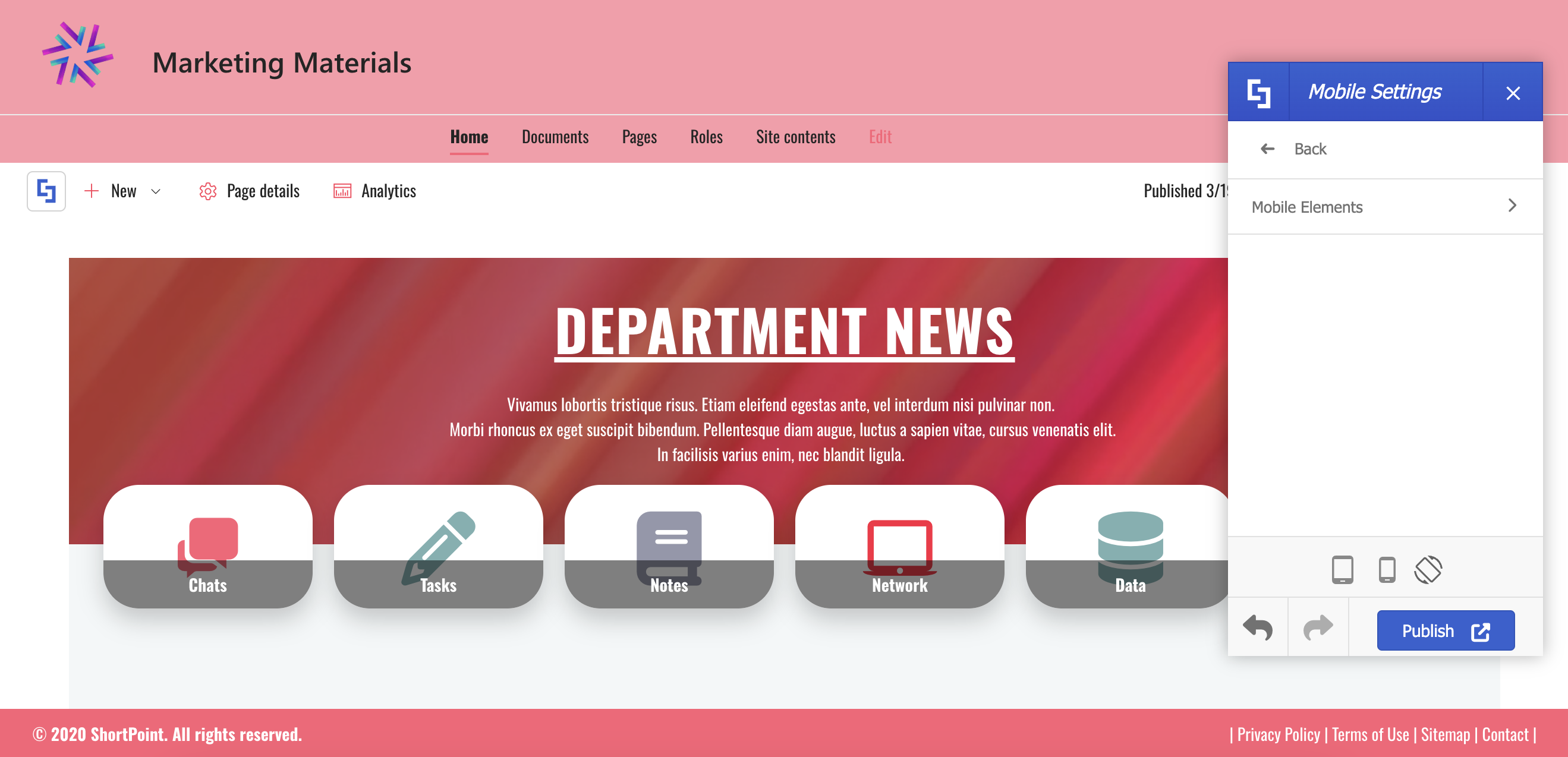Follow the Privacy Policy footer link
Image resolution: width=1568 pixels, height=757 pixels.
point(1279,734)
